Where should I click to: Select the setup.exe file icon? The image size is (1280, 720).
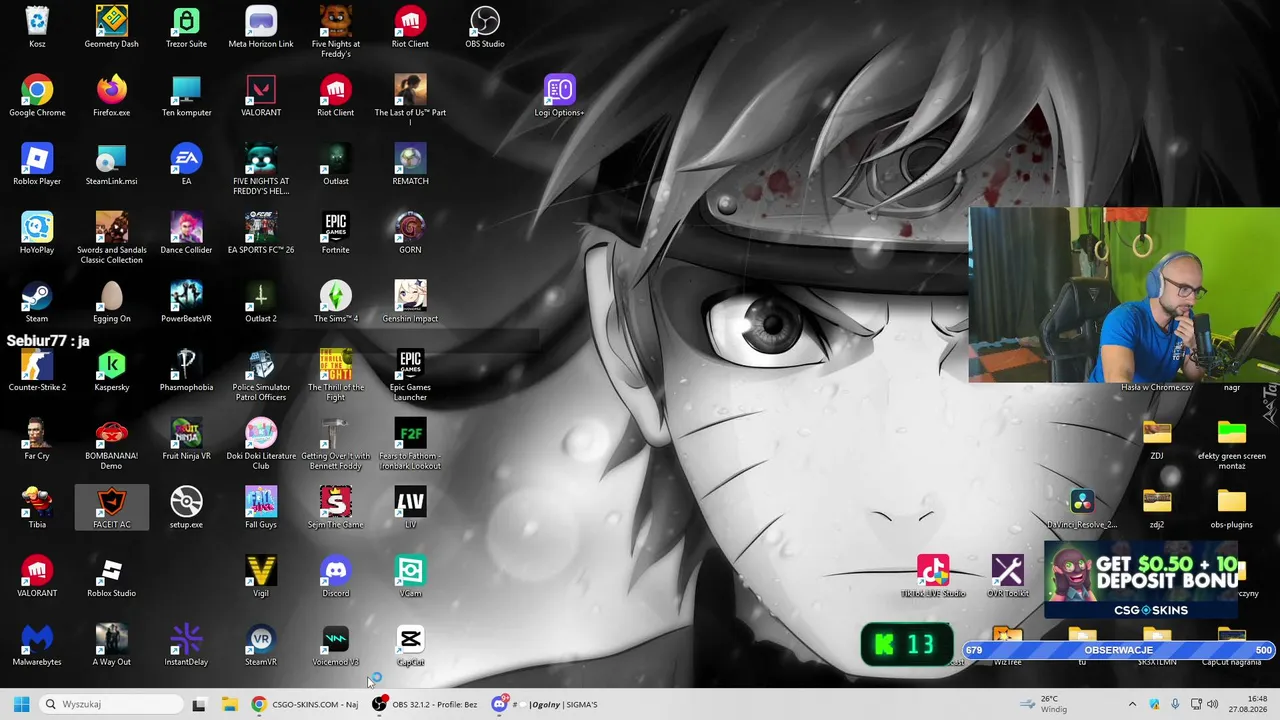pos(186,508)
